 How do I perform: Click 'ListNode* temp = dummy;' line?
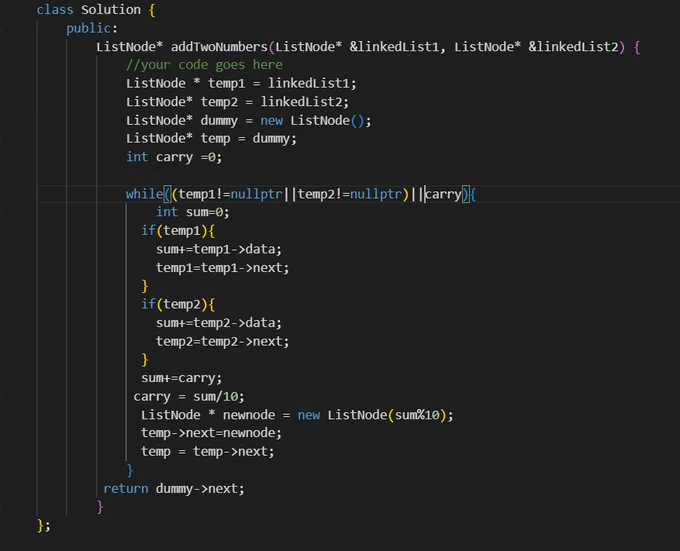click(x=211, y=139)
